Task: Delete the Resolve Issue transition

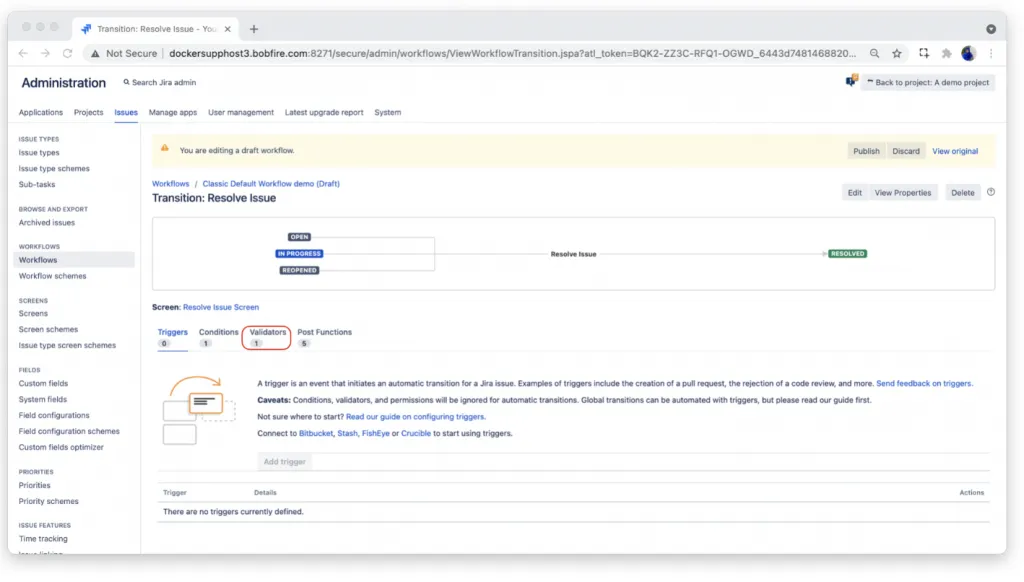Action: pos(962,193)
